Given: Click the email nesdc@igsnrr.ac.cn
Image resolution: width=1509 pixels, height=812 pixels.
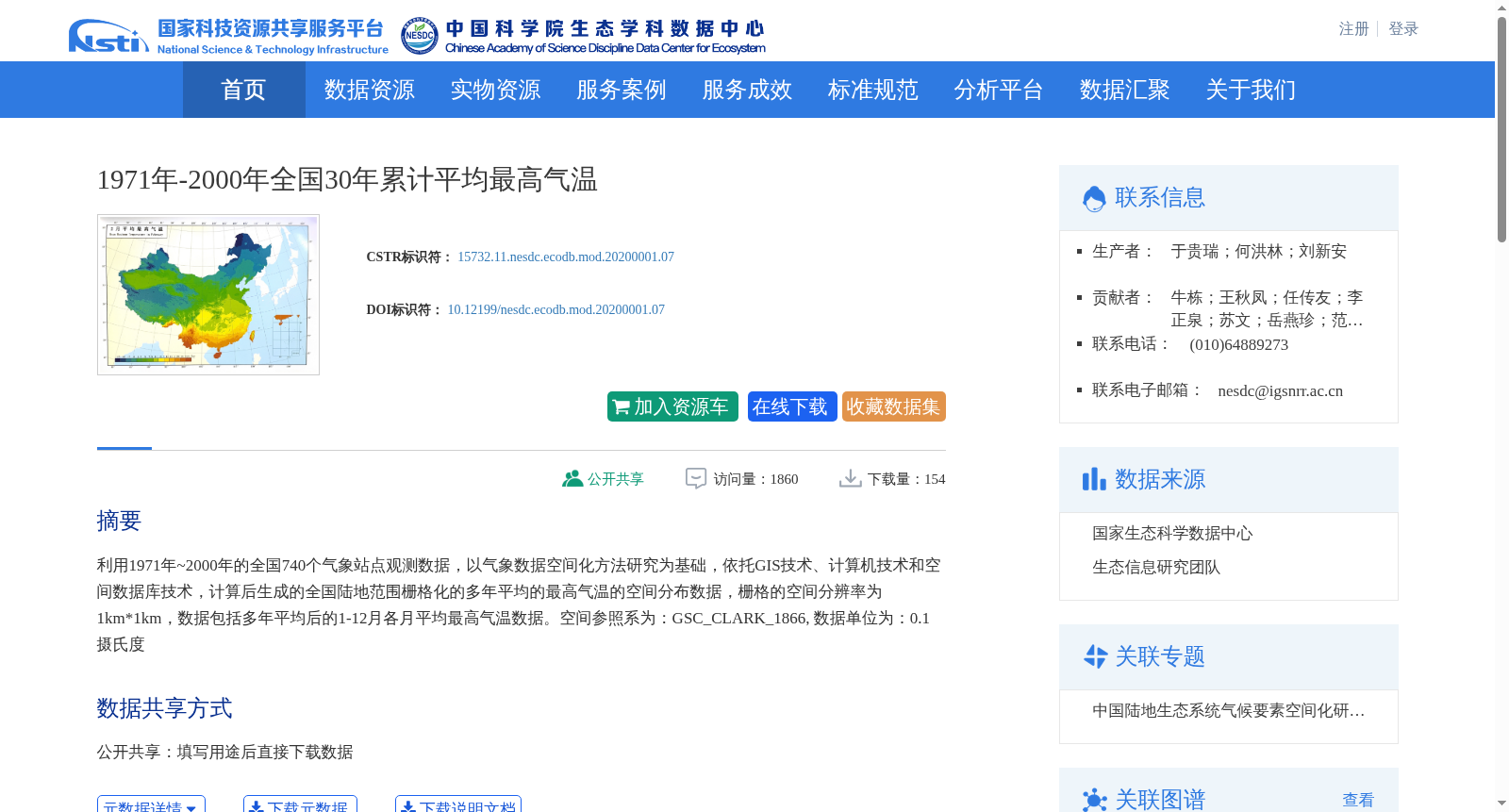Looking at the screenshot, I should [x=1280, y=390].
